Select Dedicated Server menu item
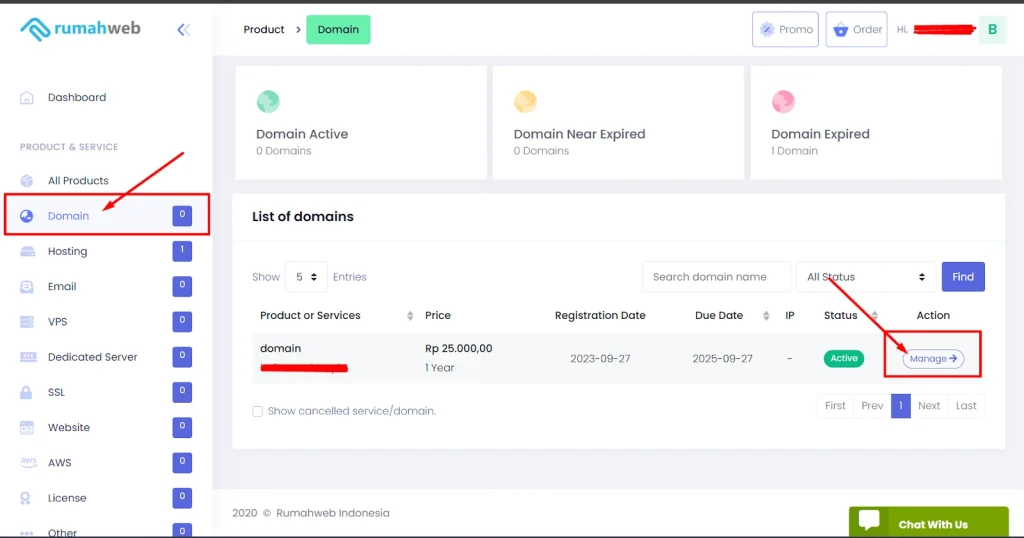Viewport: 1024px width, 538px height. pyautogui.click(x=92, y=357)
